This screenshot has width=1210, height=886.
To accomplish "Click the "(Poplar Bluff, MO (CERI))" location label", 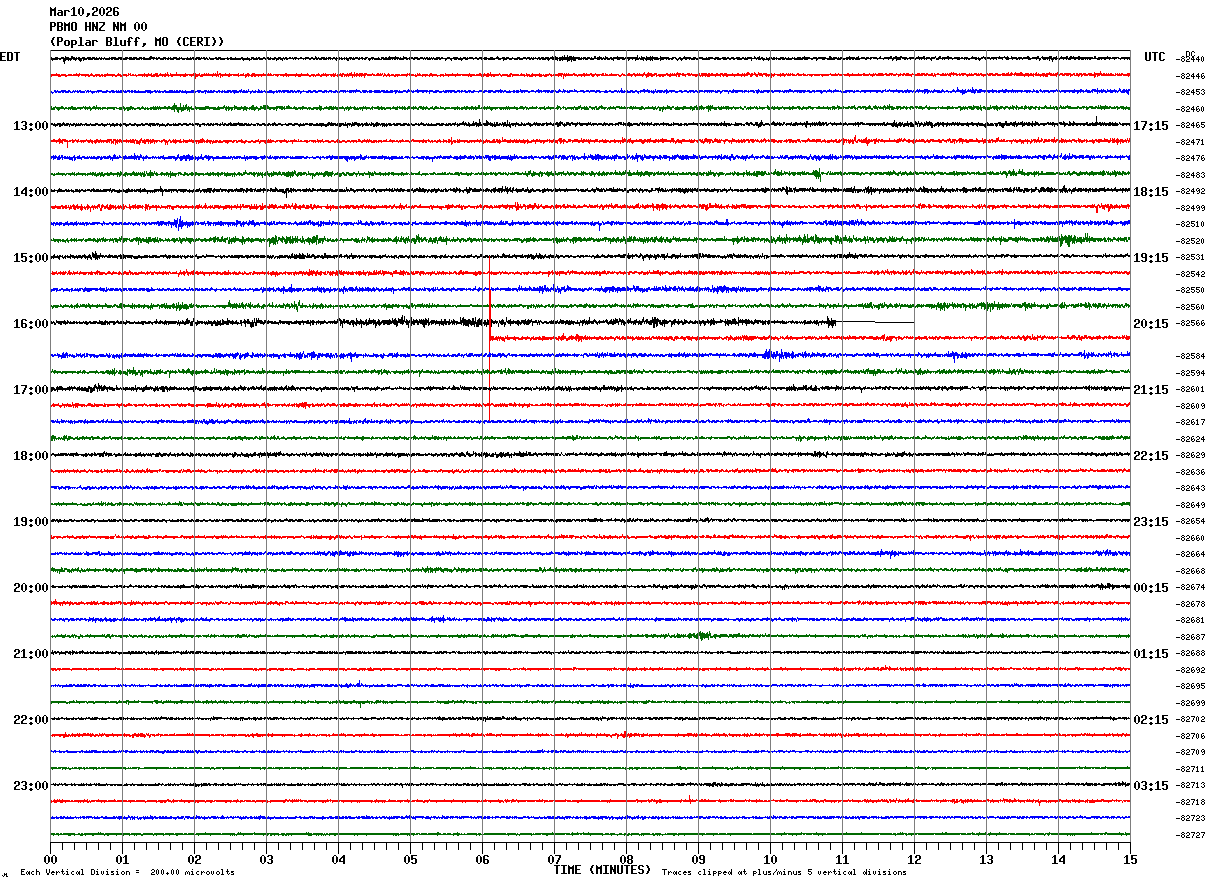I will (137, 42).
